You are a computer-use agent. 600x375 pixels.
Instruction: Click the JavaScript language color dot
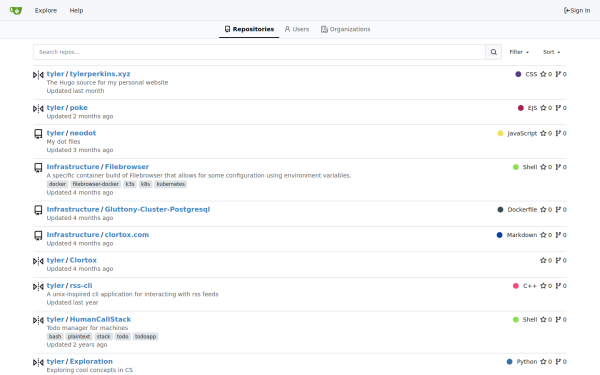pyautogui.click(x=500, y=133)
